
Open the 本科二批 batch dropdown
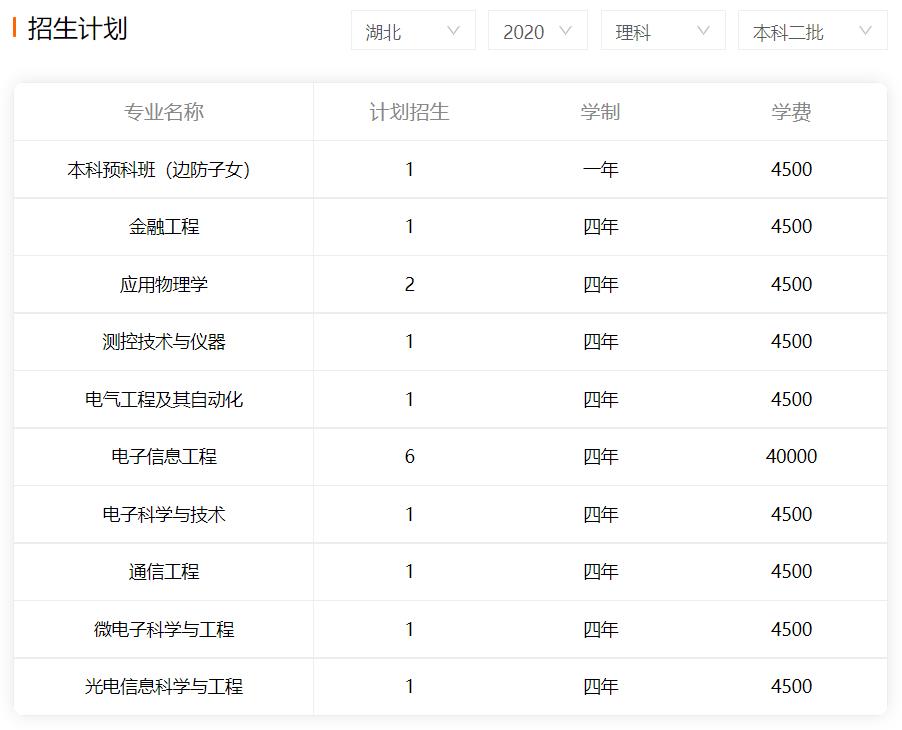pos(811,31)
